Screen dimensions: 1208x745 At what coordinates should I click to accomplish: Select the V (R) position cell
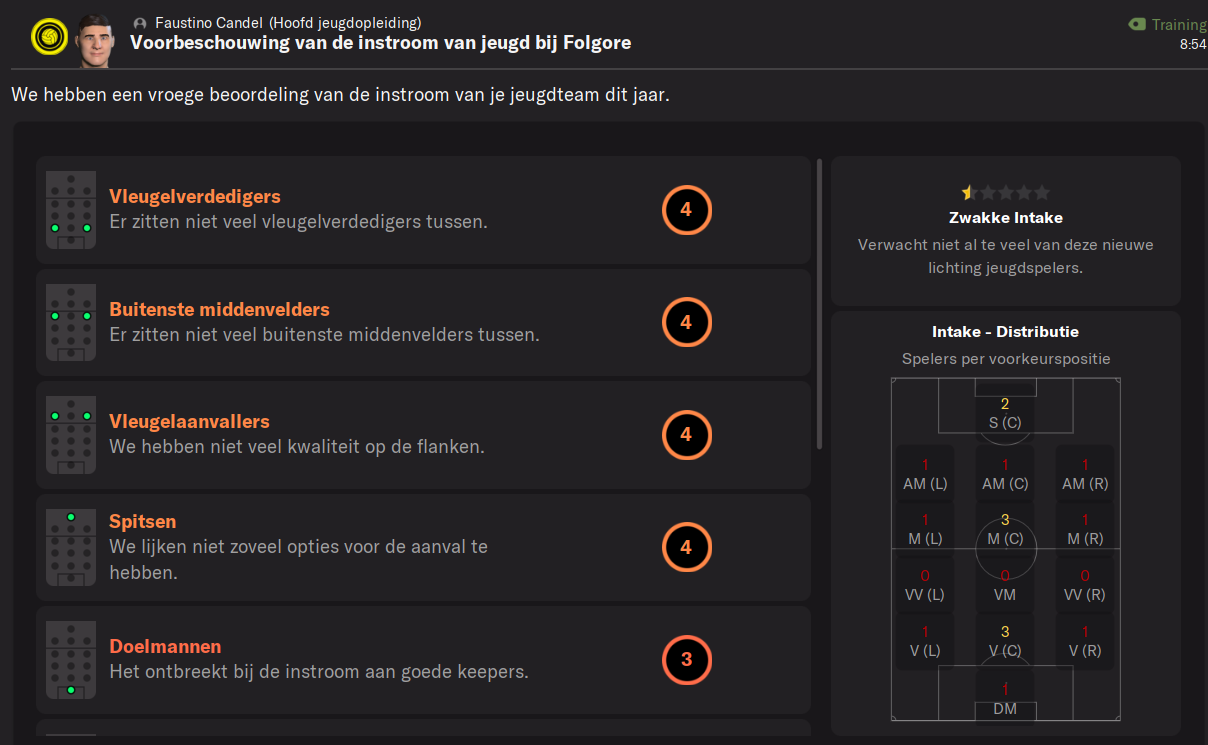(x=1085, y=641)
